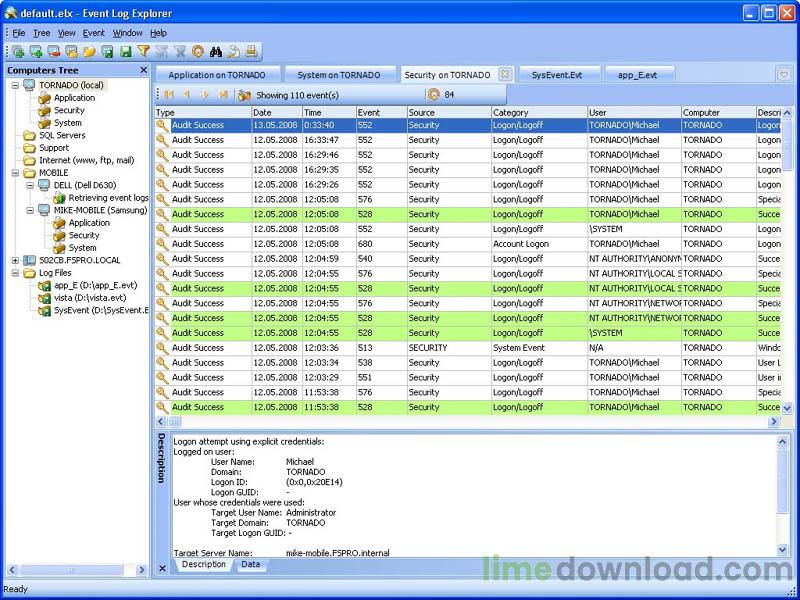The height and width of the screenshot is (600, 800).
Task: Collapse the TORNADO (local) tree node
Action: [x=16, y=85]
